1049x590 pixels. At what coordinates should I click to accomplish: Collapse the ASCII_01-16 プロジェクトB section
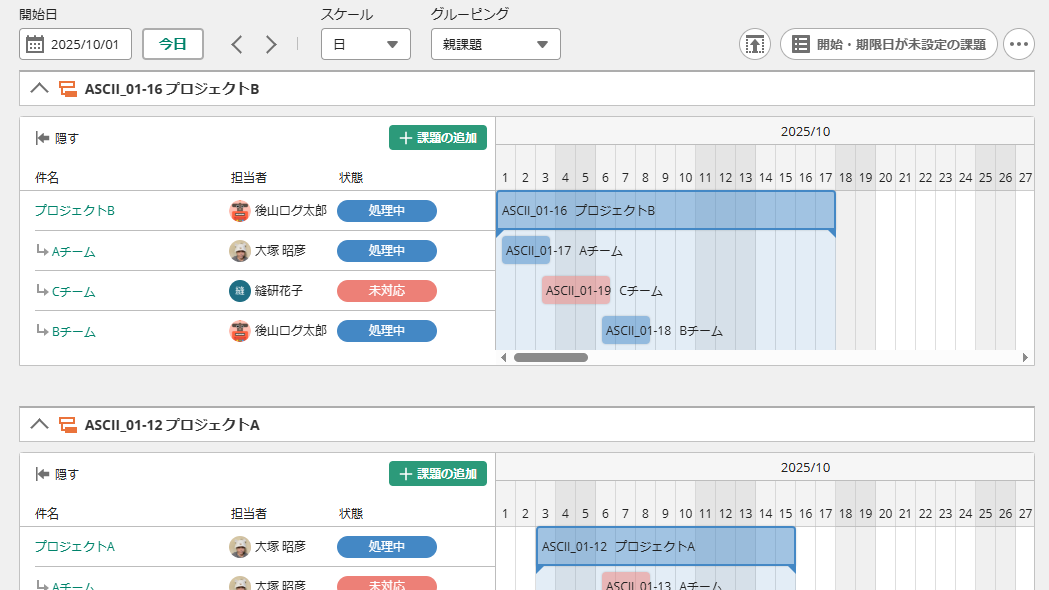39,88
